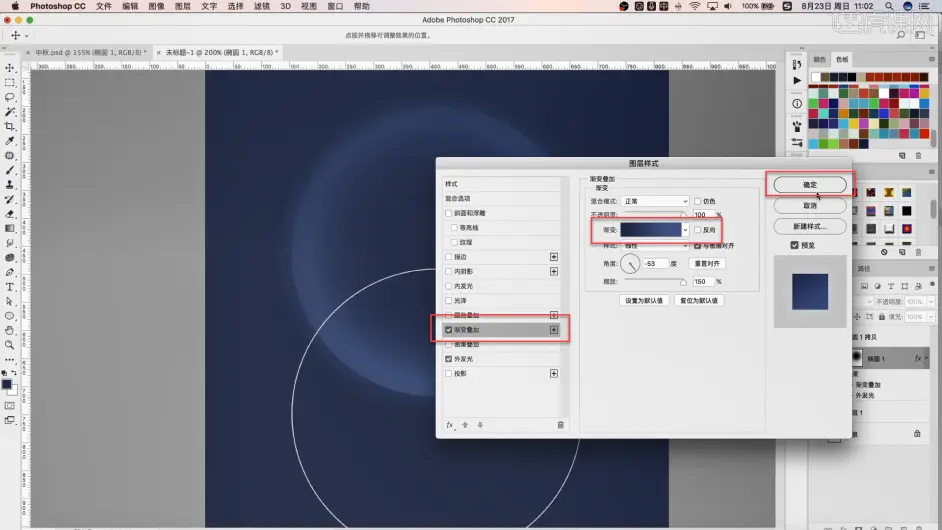942x530 pixels.
Task: Select the Zoom magnifier tool
Action: 10,345
